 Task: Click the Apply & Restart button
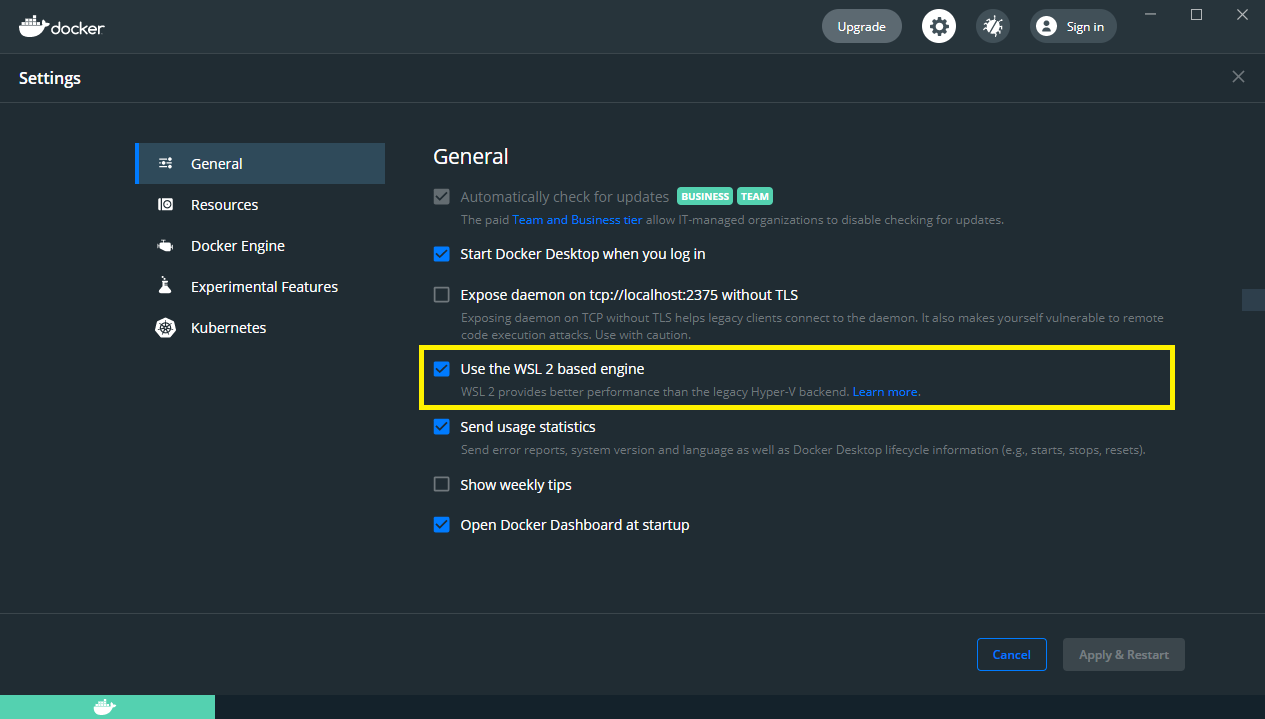point(1123,655)
